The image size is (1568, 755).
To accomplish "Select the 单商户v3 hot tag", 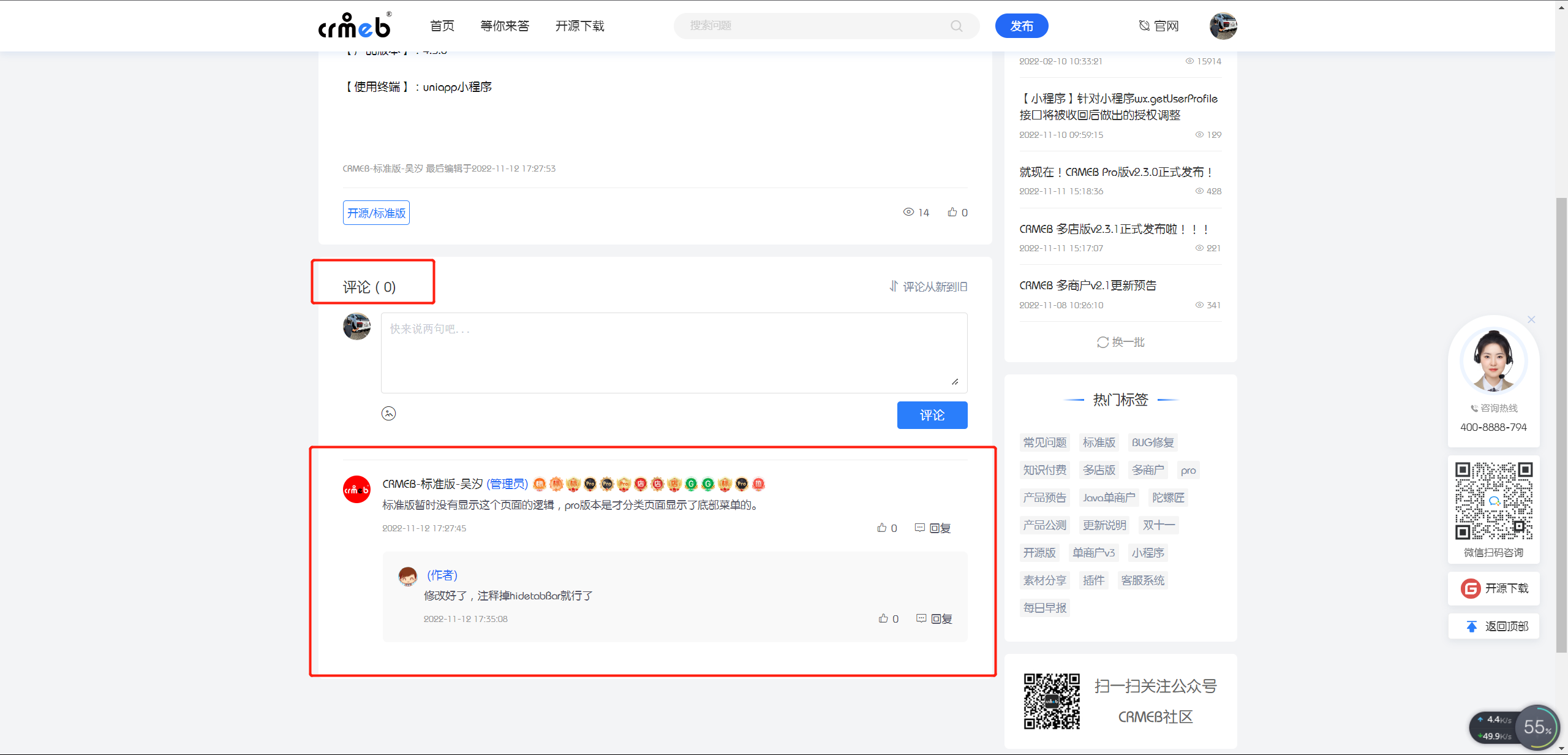I will [1094, 553].
